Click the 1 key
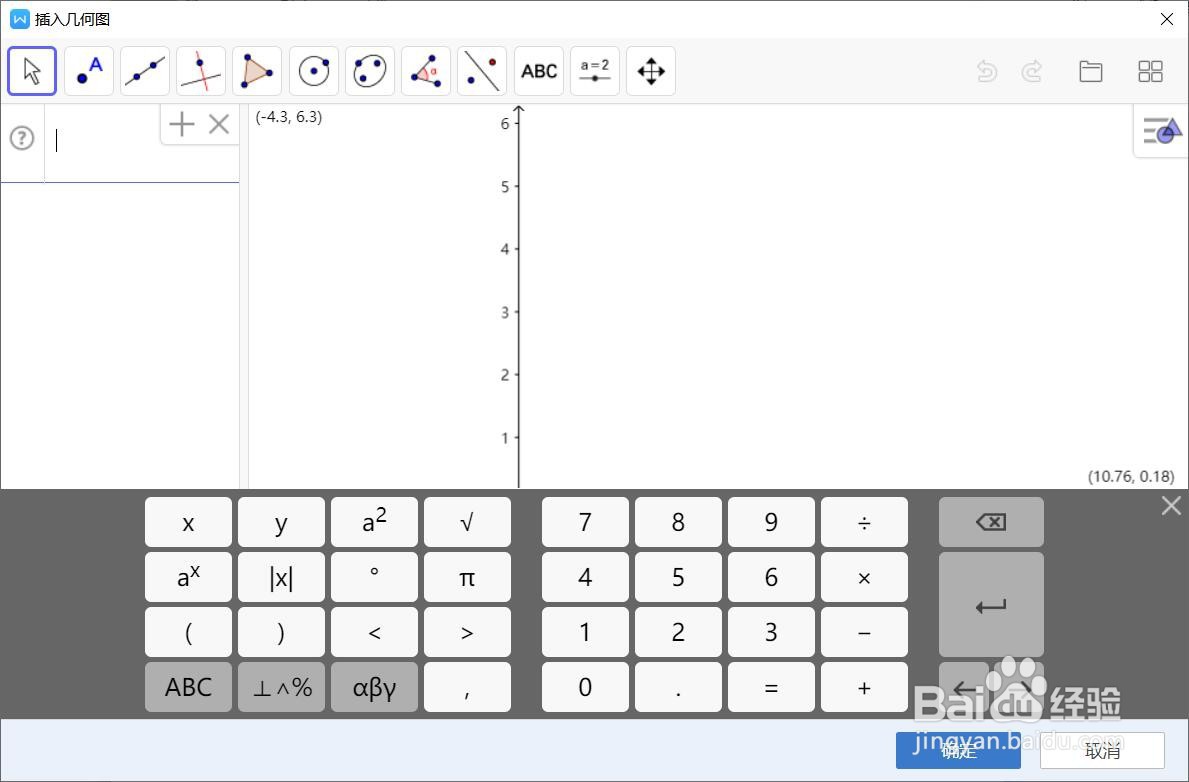Viewport: 1189px width, 782px height. coord(585,632)
